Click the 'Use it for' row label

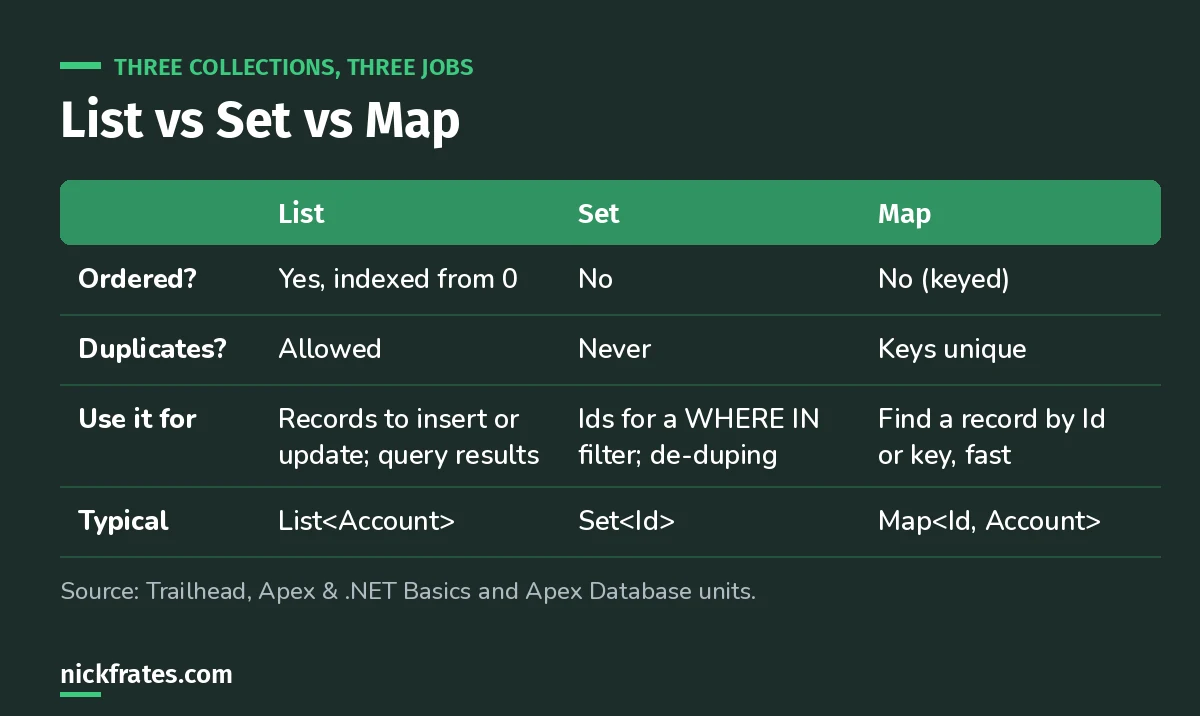point(137,419)
